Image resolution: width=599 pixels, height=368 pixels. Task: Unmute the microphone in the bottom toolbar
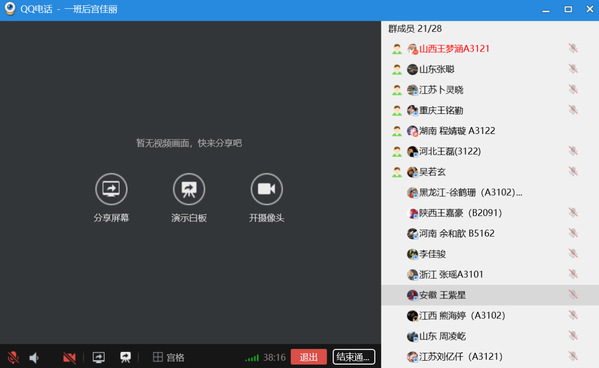coord(13,357)
